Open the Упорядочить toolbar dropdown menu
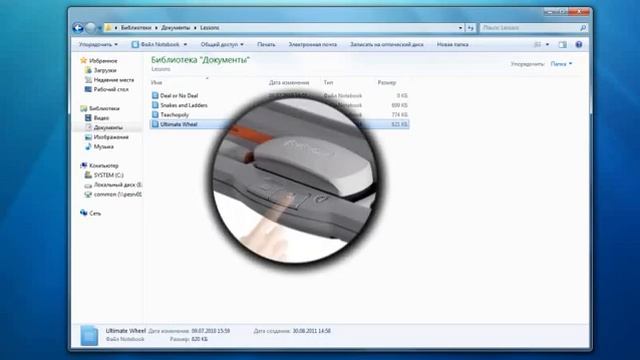640x360 pixels. point(98,44)
